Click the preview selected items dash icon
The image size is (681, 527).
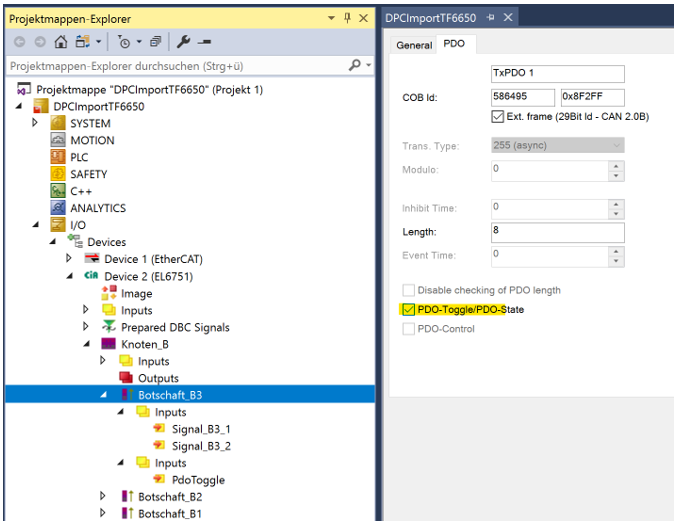204,42
